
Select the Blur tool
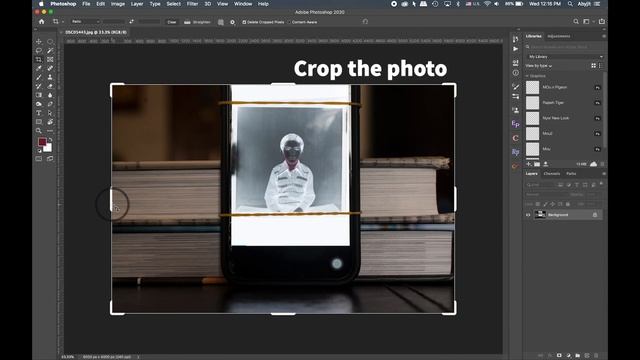point(50,95)
